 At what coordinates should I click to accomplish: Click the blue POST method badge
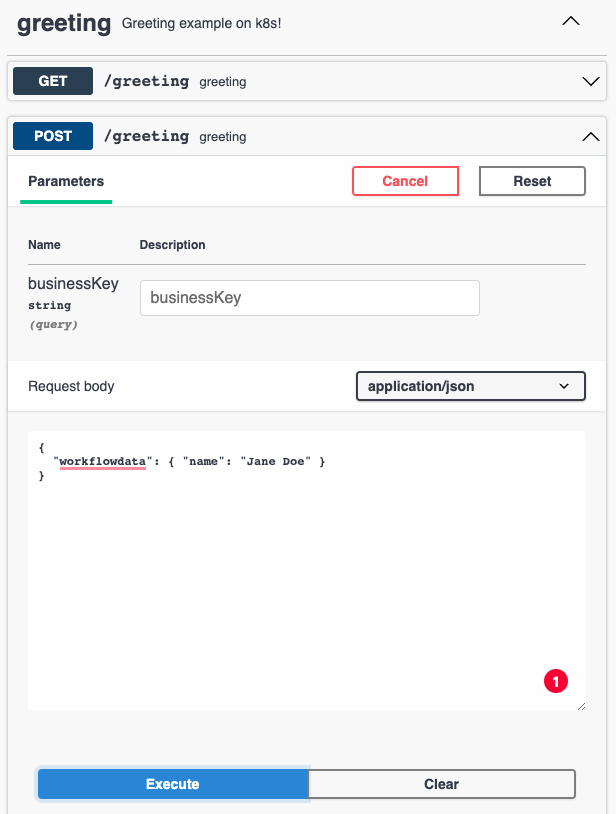pos(52,136)
